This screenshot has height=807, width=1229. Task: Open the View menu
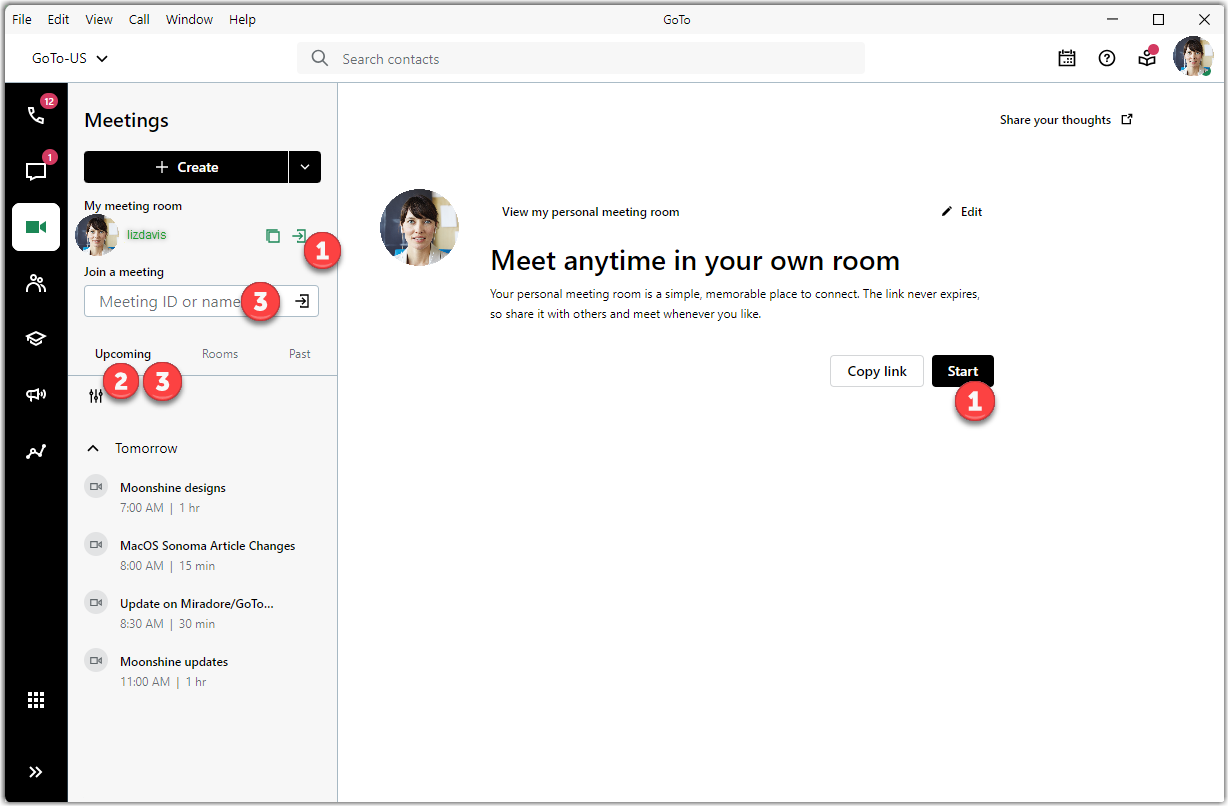click(99, 19)
